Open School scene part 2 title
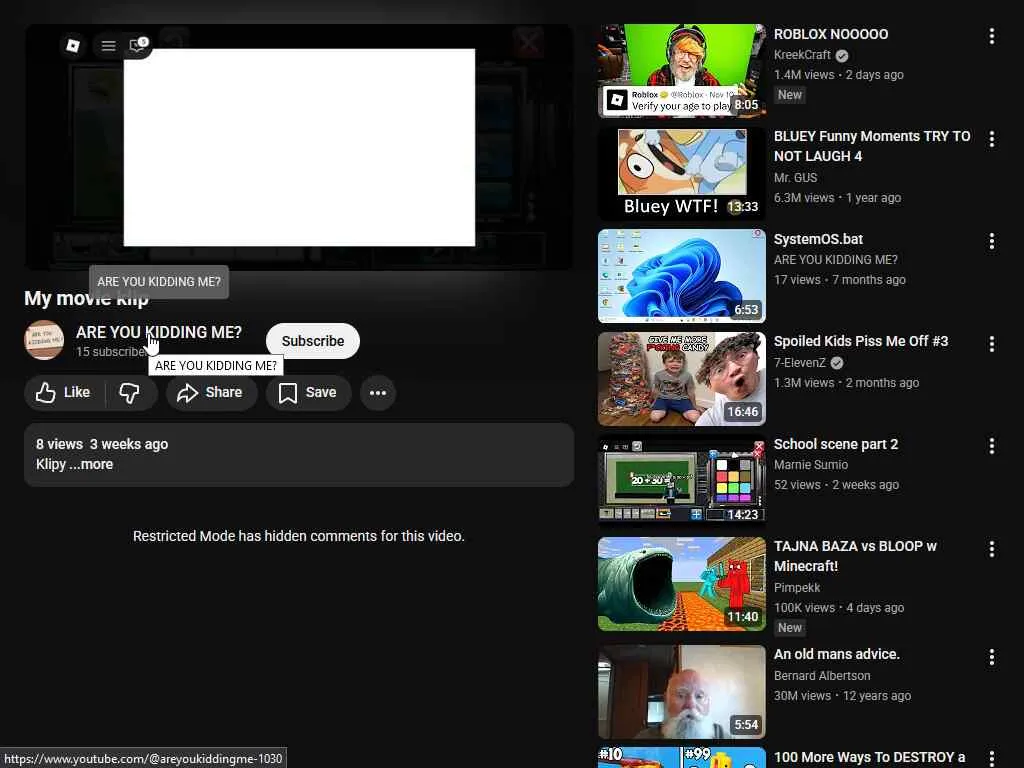 coord(836,444)
